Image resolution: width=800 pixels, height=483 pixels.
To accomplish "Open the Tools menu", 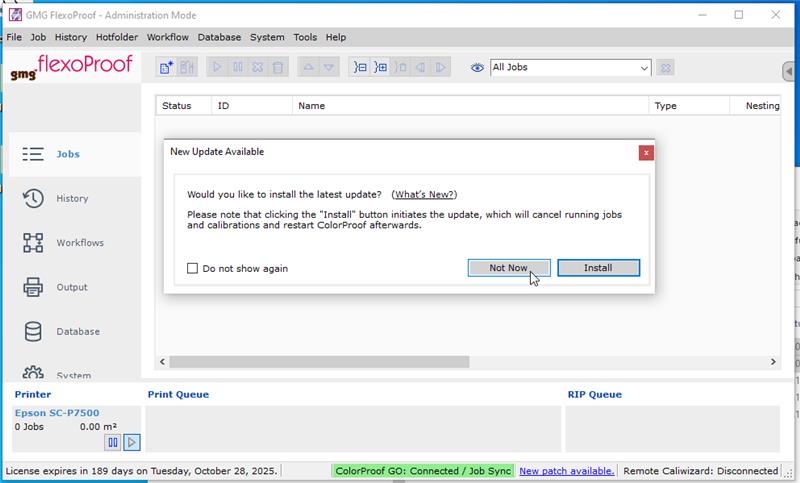I will 305,37.
